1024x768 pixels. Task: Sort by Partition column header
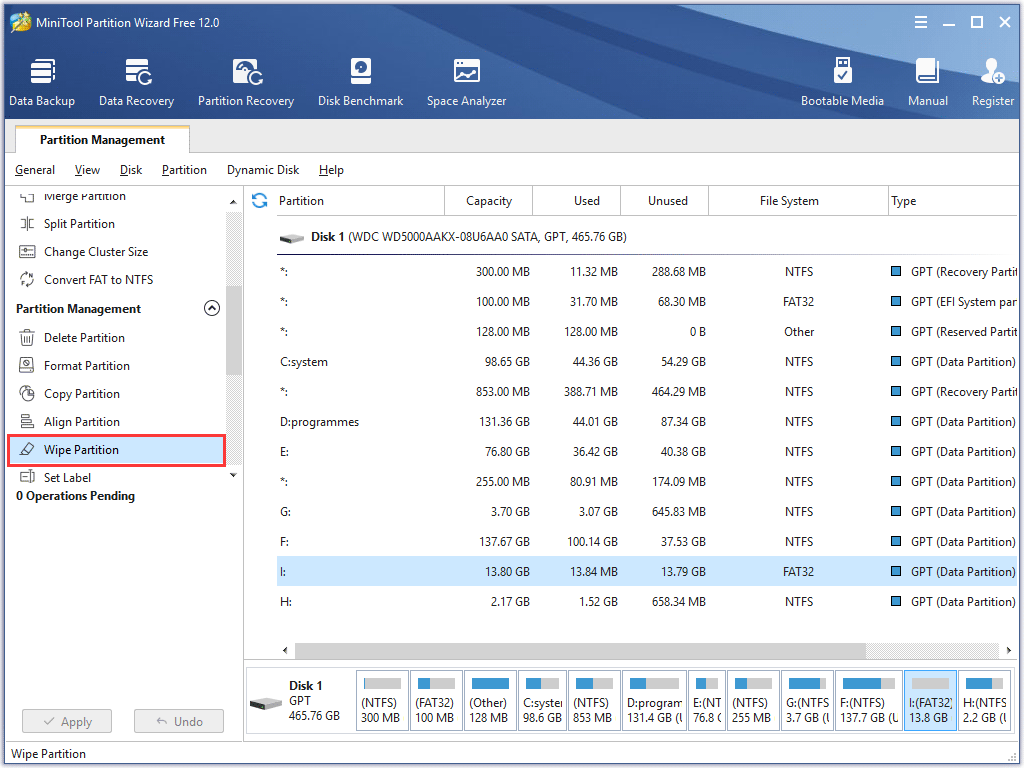point(358,201)
